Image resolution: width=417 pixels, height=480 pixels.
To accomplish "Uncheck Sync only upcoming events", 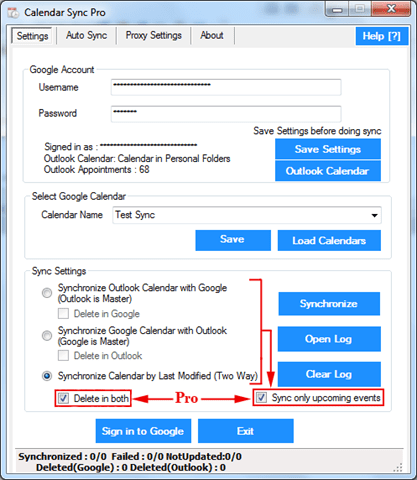I will [x=261, y=397].
